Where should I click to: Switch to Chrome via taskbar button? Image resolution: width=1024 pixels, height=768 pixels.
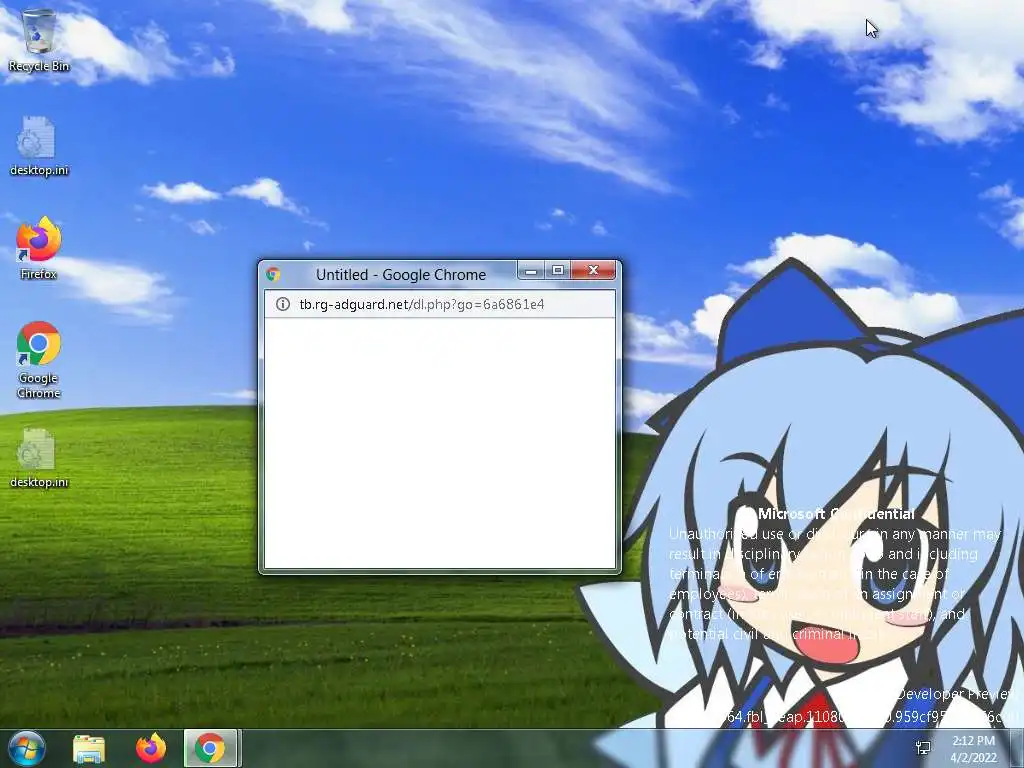(x=210, y=748)
